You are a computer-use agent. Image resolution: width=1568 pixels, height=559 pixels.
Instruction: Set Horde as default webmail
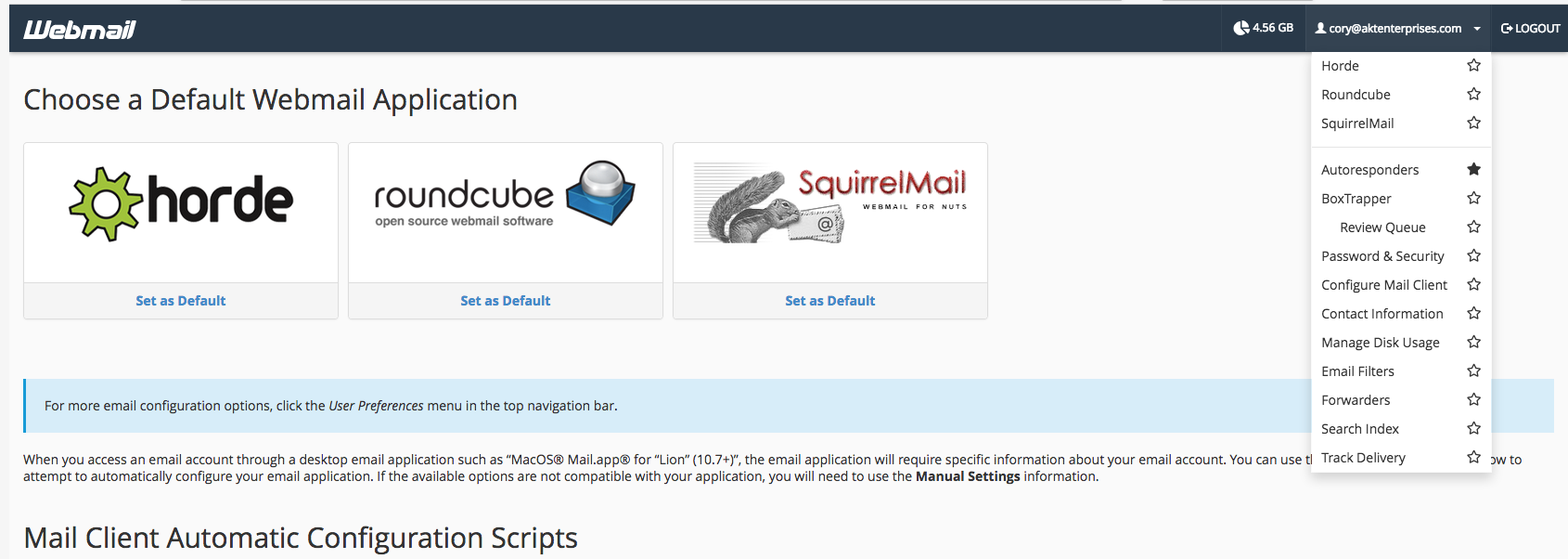point(181,301)
